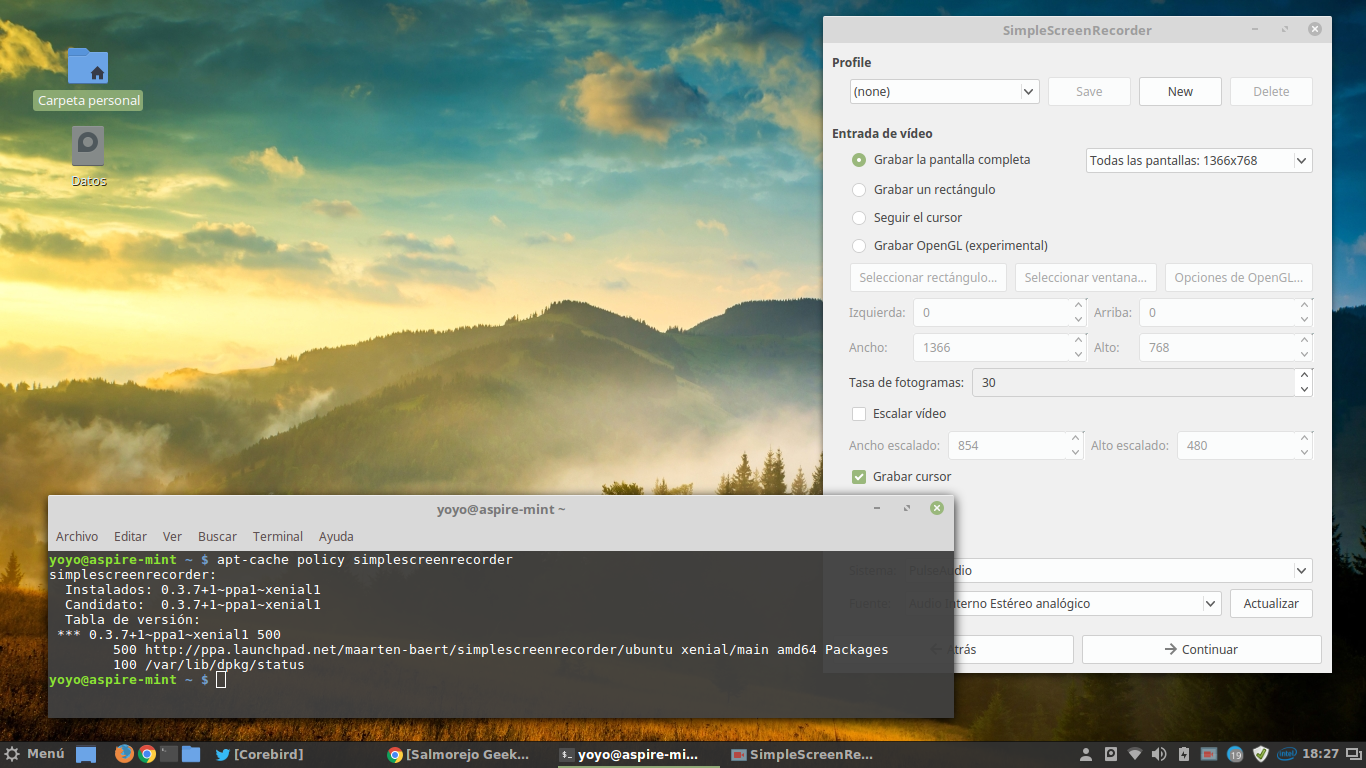Open the Datos drive desktop icon

pos(88,157)
